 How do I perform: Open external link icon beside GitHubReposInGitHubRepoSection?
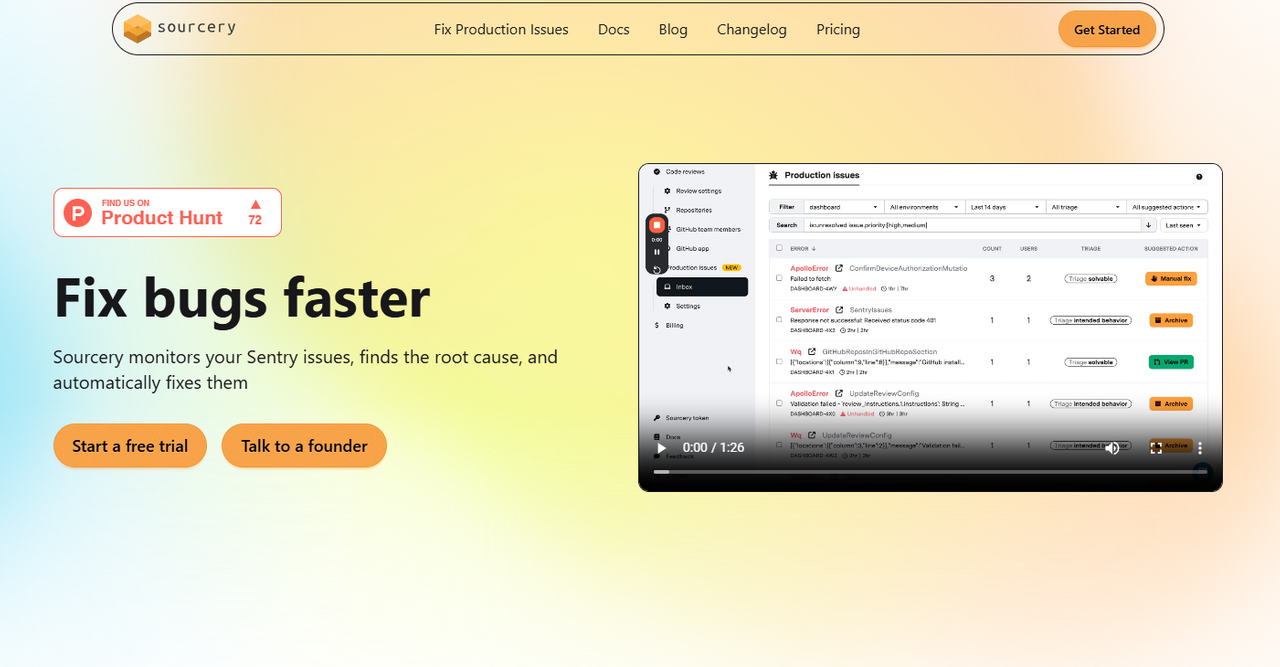811,352
